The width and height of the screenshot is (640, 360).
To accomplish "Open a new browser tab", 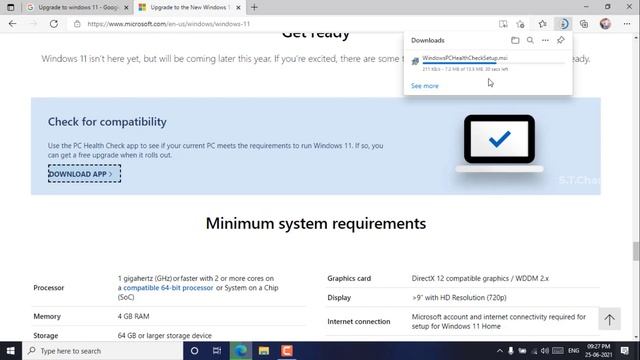I will [x=254, y=7].
